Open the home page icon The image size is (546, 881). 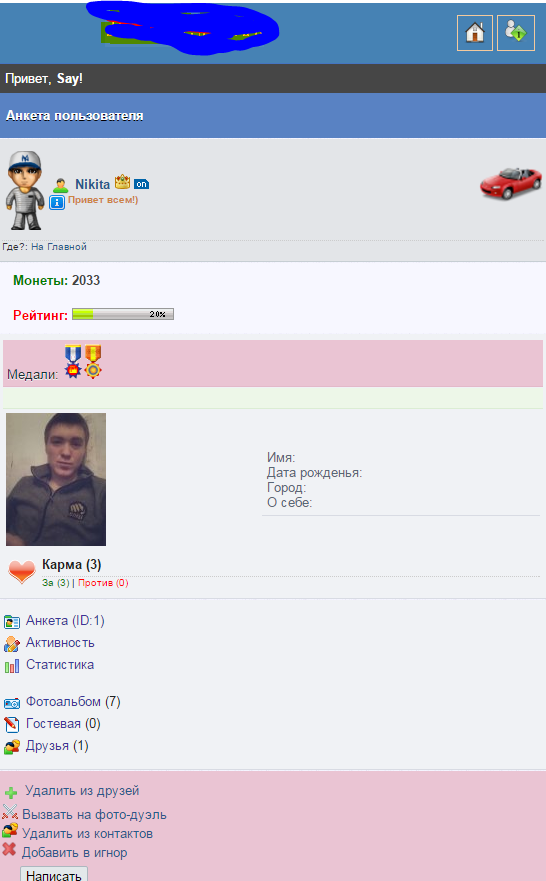coord(475,33)
